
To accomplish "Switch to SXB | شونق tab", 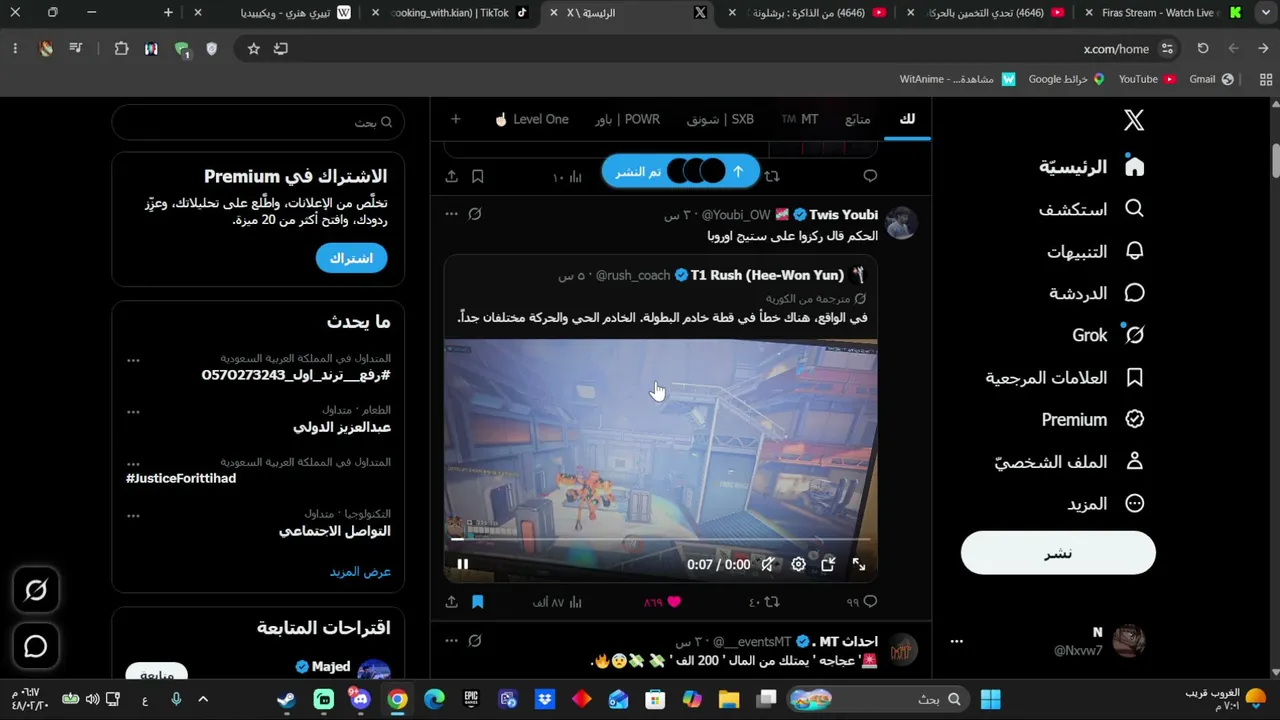I will (x=720, y=119).
